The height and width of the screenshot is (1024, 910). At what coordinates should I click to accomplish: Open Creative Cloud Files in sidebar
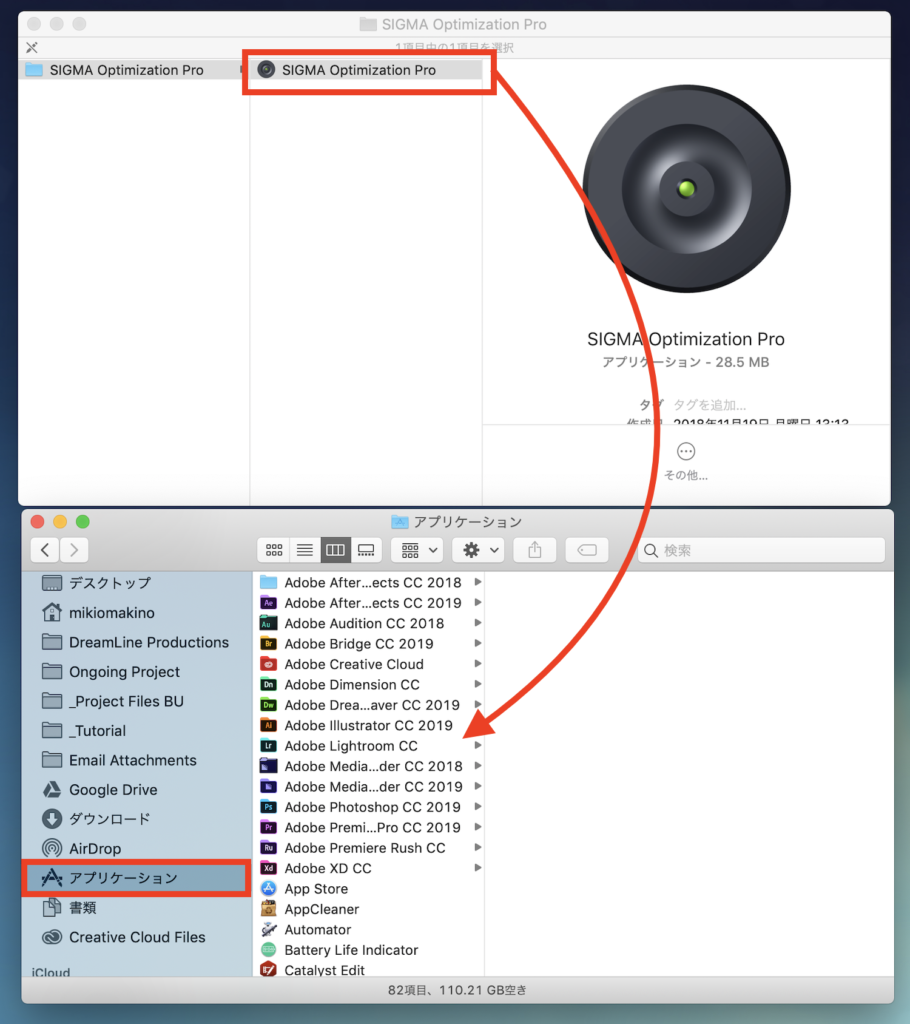pos(135,936)
